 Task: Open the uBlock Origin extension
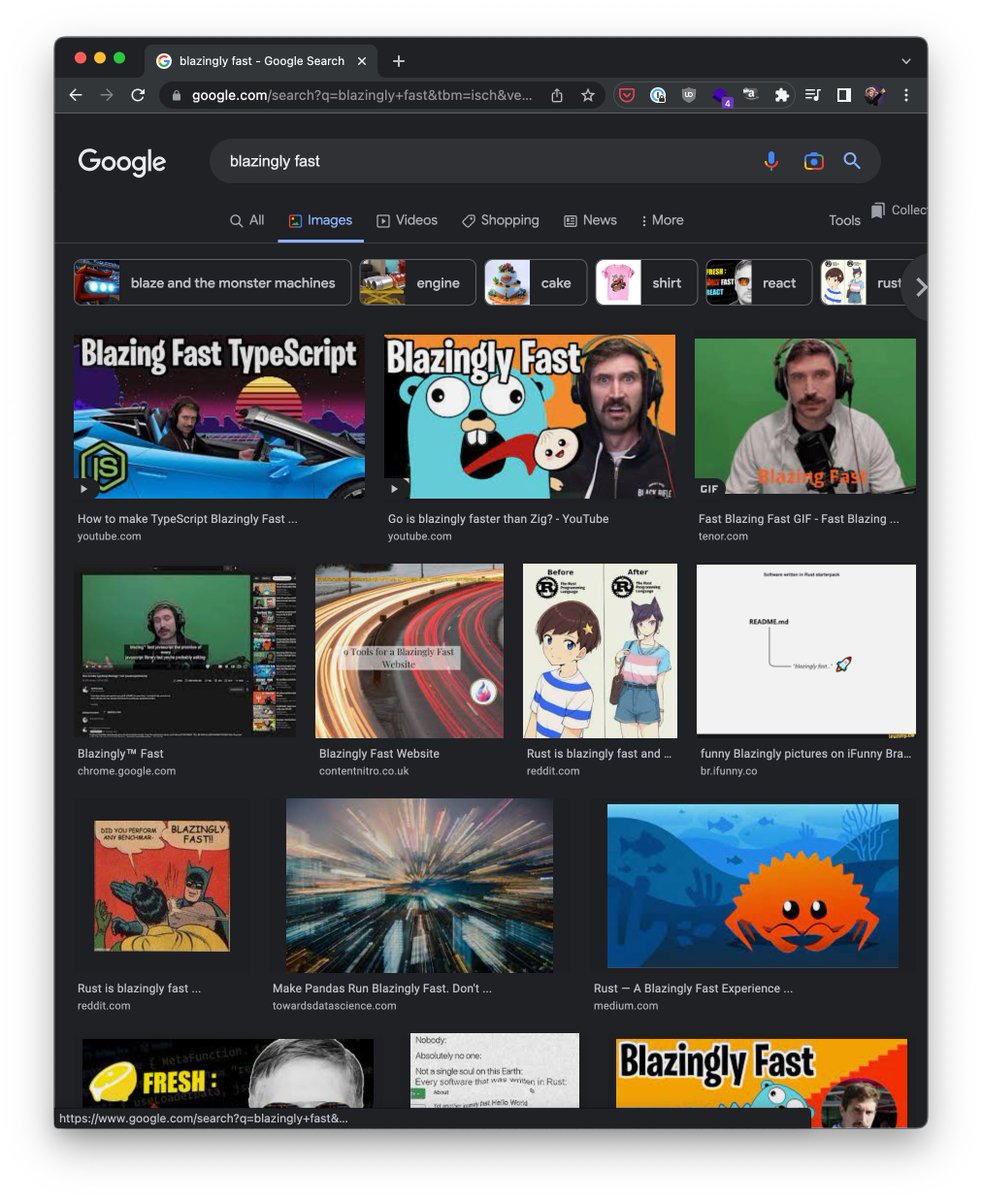(689, 95)
